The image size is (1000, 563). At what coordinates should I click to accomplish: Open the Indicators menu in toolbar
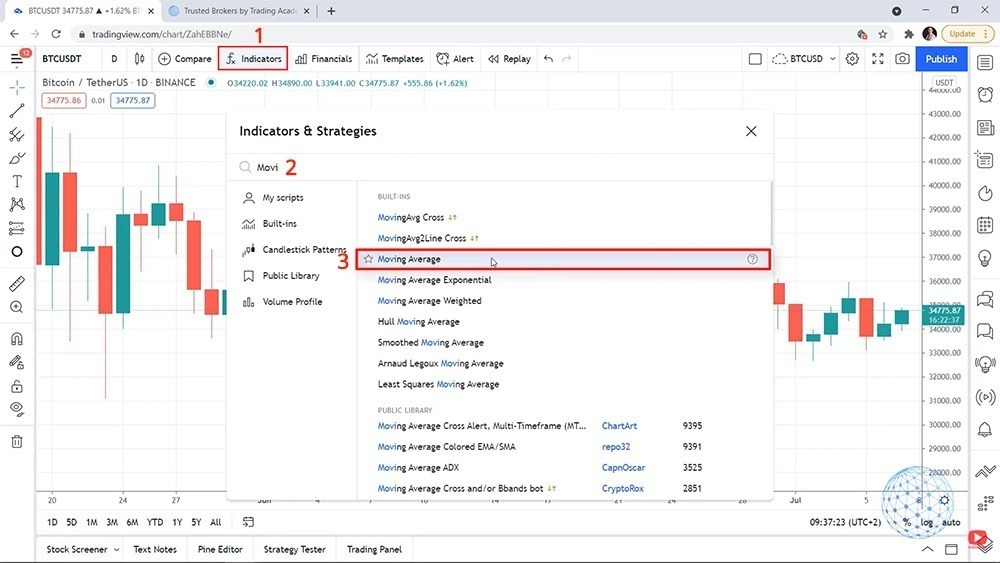[x=253, y=59]
